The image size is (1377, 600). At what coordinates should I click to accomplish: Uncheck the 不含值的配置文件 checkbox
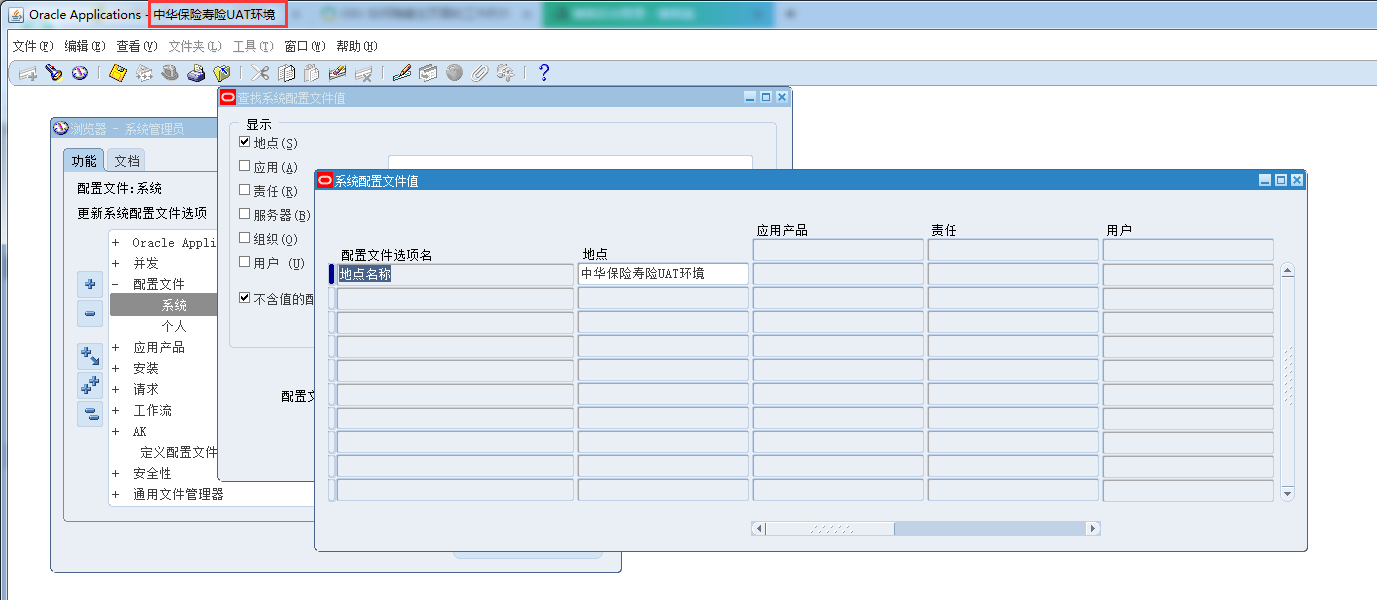245,297
